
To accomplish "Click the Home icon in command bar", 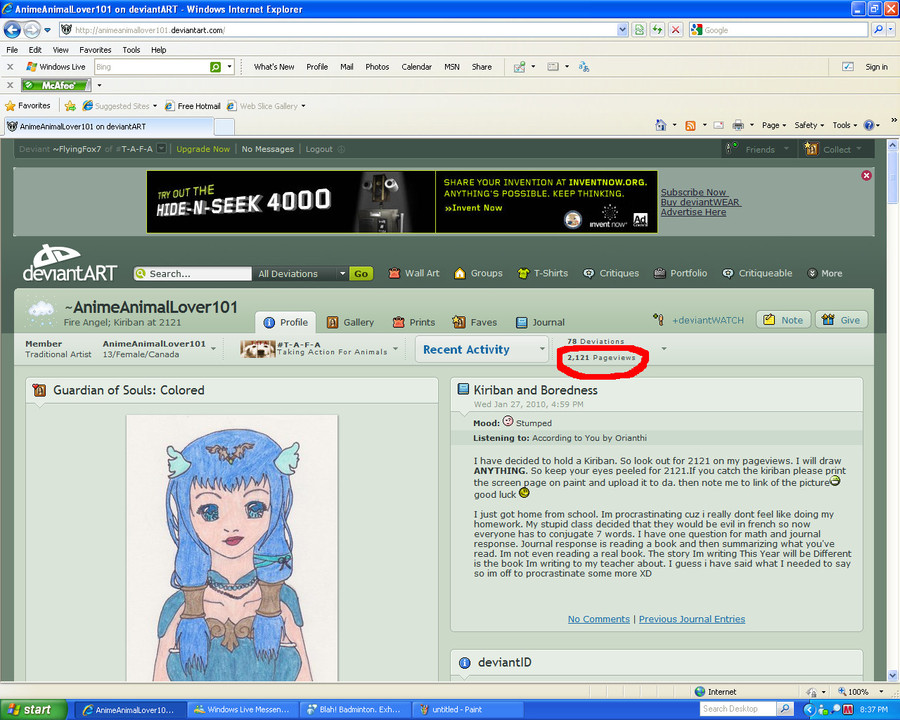I will tap(661, 125).
